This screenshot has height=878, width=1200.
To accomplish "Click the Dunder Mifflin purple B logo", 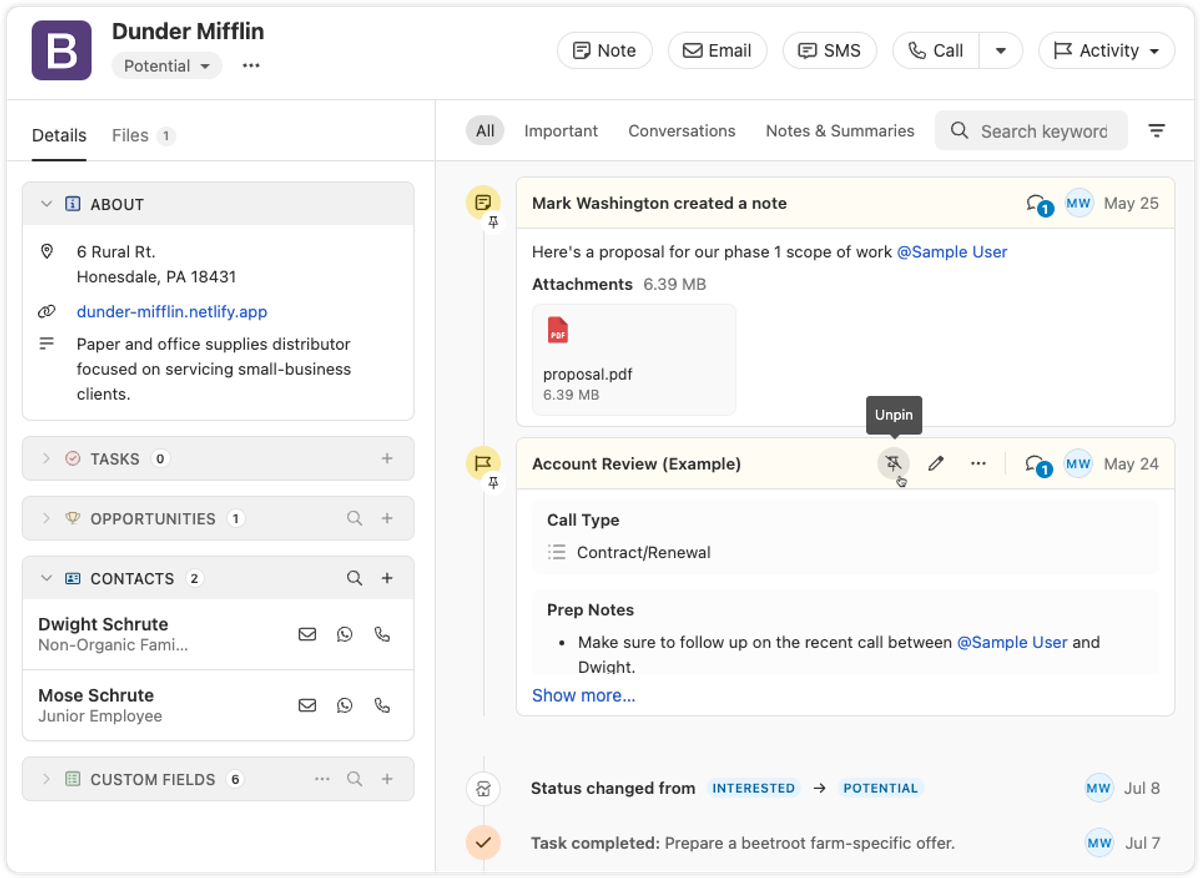I will click(x=62, y=50).
